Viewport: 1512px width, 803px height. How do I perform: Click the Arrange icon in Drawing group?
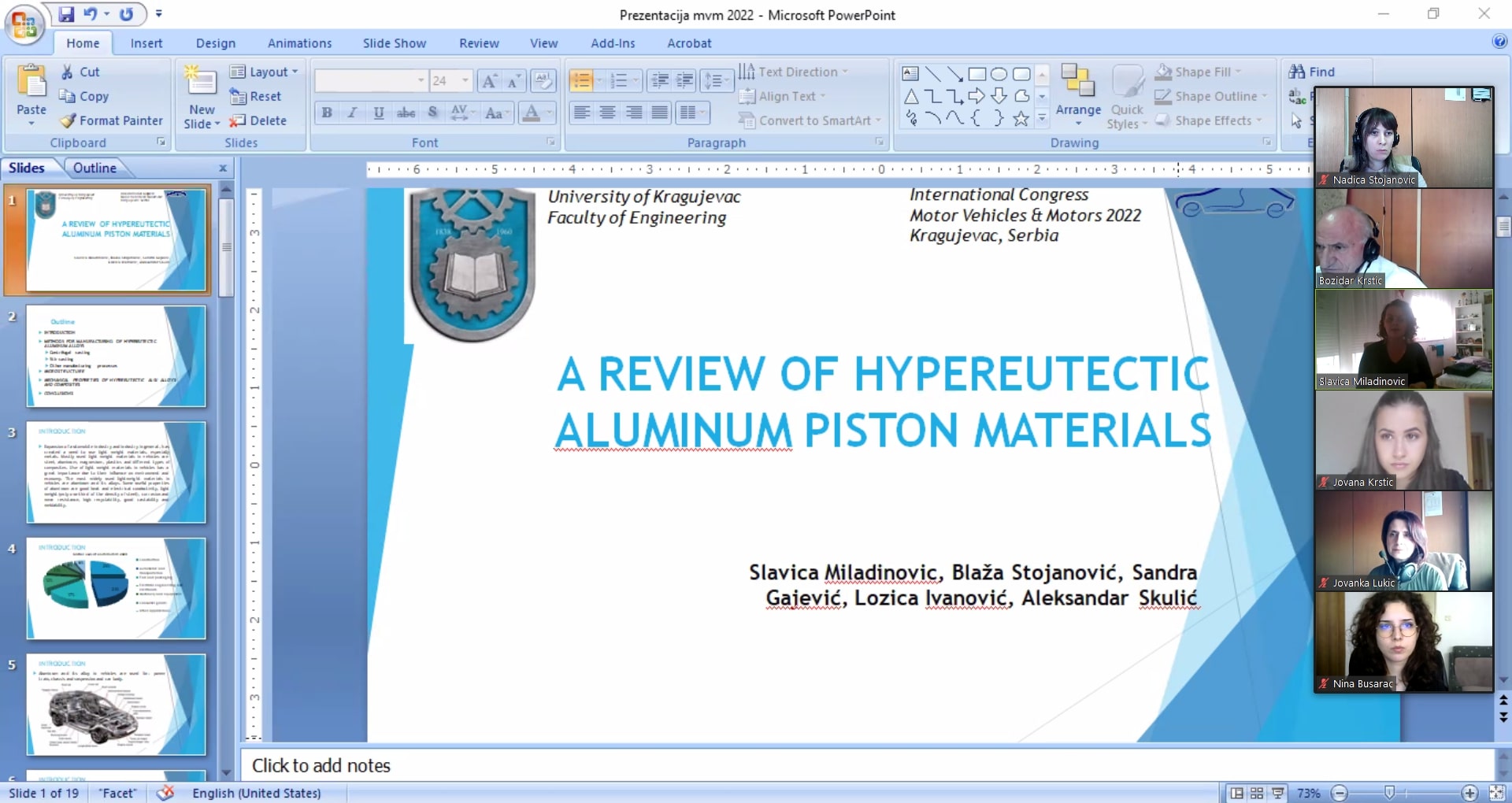[1078, 82]
